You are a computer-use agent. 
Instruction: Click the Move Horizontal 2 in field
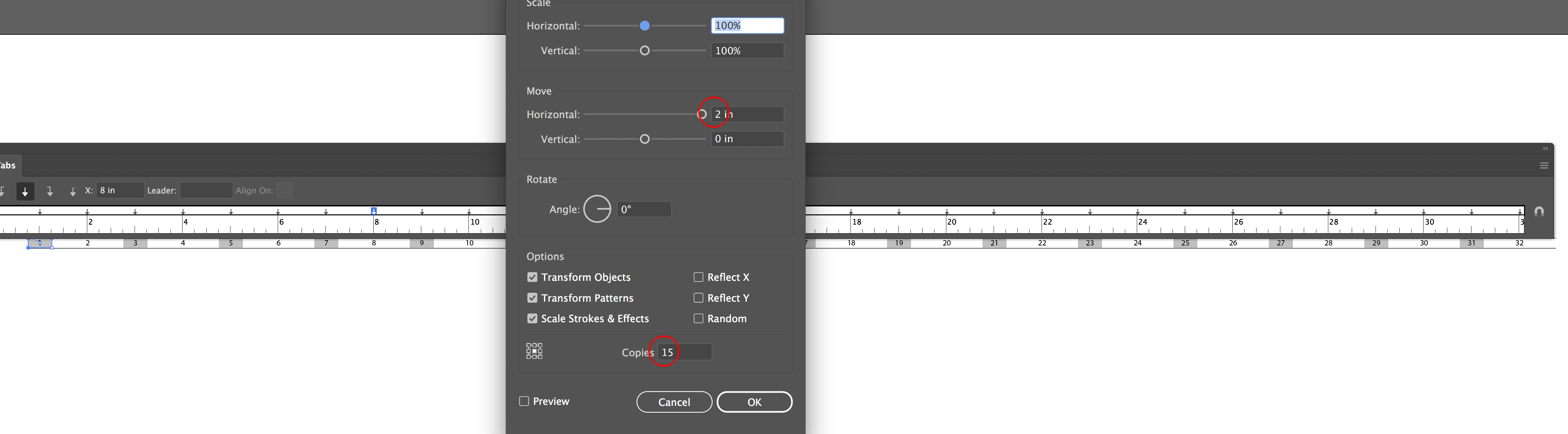[748, 114]
